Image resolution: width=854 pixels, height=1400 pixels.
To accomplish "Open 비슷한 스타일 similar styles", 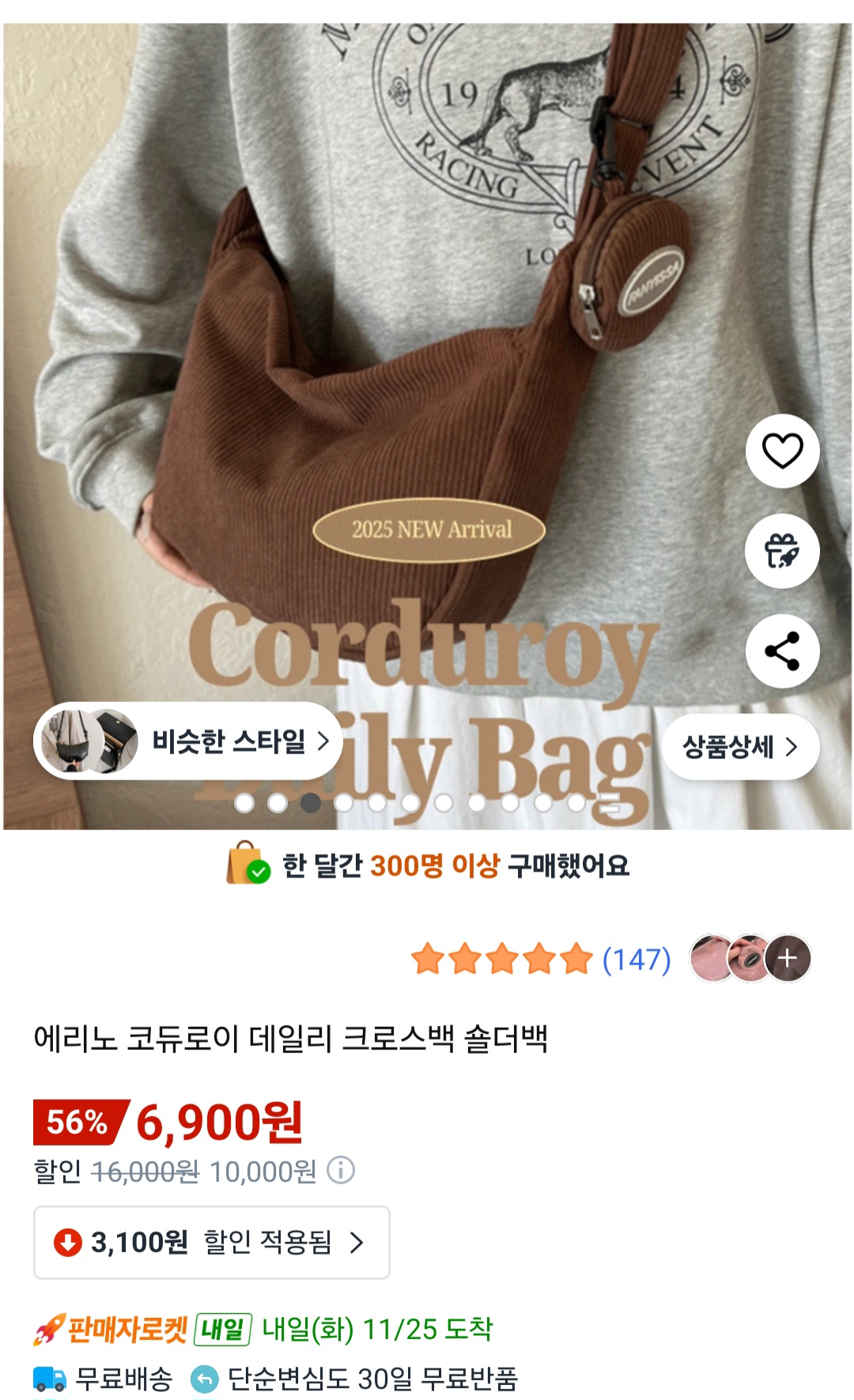I will point(188,741).
